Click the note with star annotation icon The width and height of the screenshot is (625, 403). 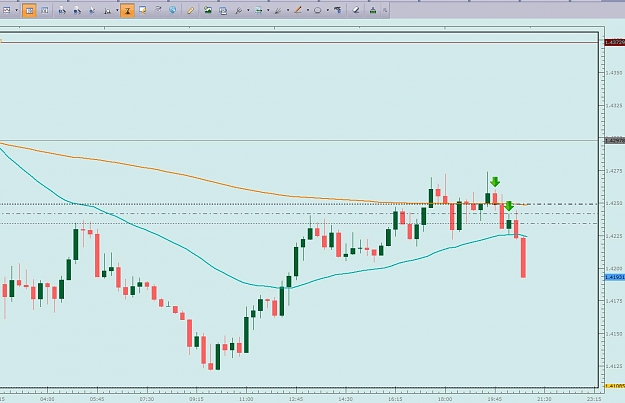pyautogui.click(x=142, y=10)
